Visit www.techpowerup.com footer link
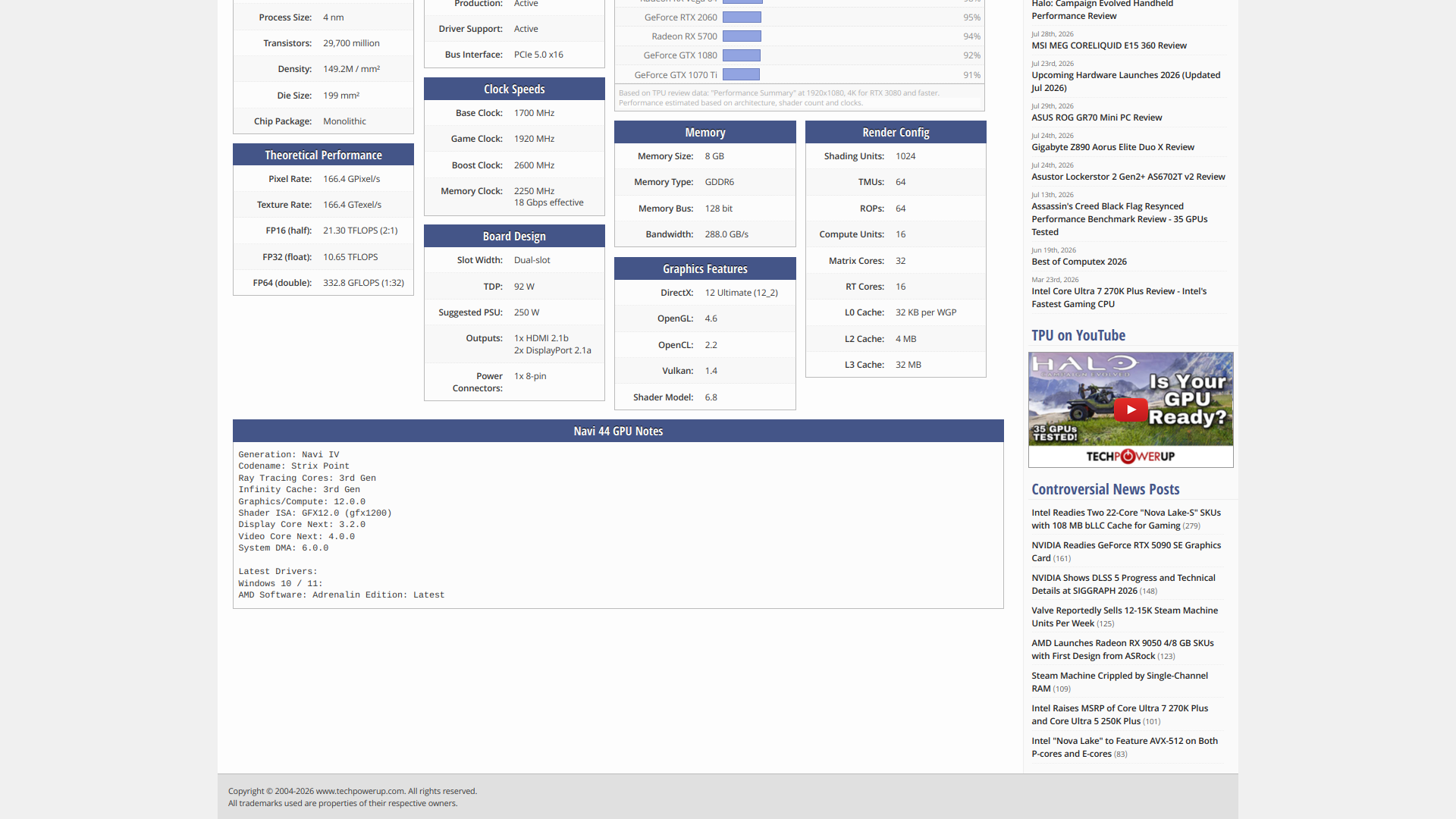The width and height of the screenshot is (1456, 819). pos(360,791)
